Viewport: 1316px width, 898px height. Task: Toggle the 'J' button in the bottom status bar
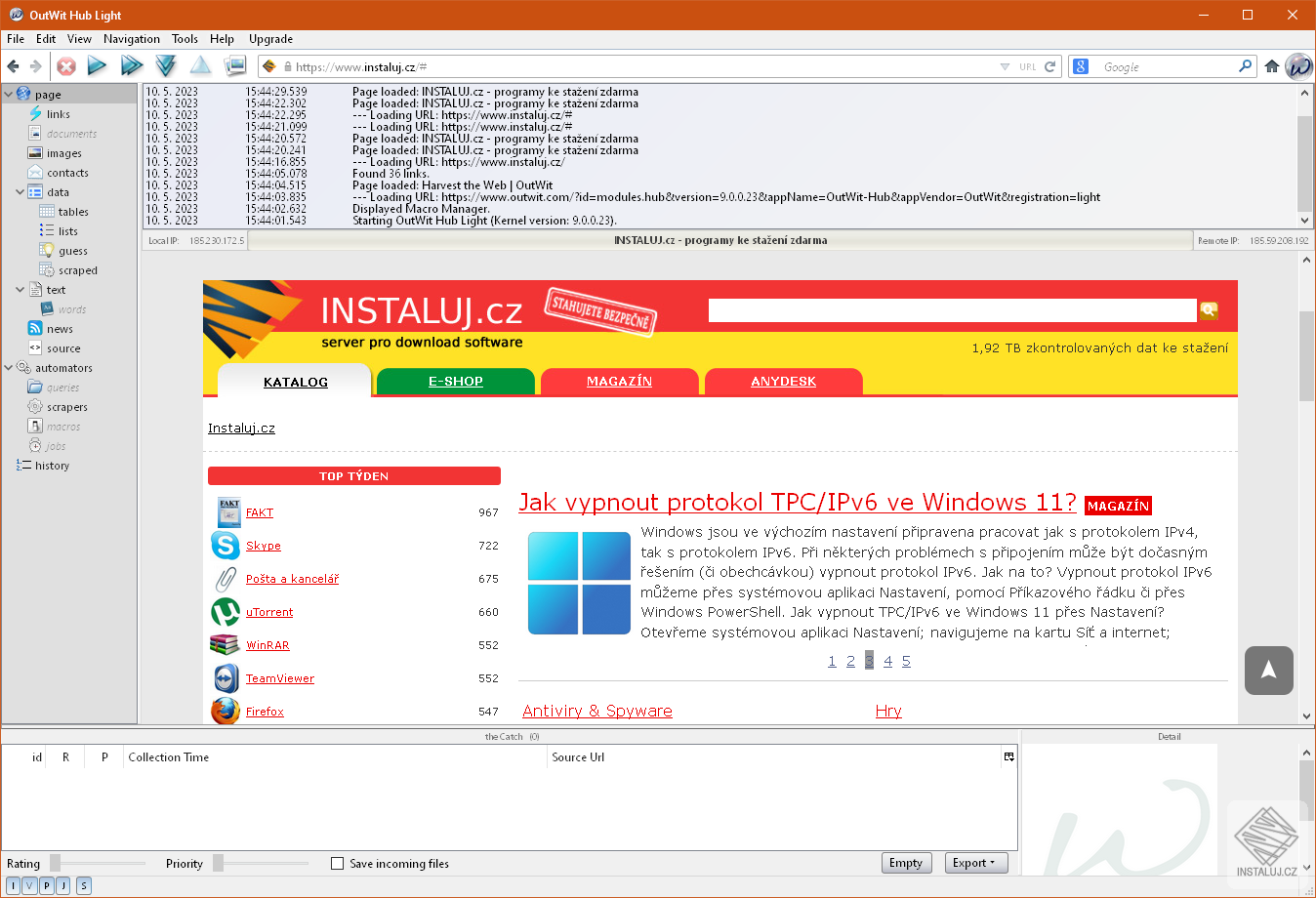[62, 885]
